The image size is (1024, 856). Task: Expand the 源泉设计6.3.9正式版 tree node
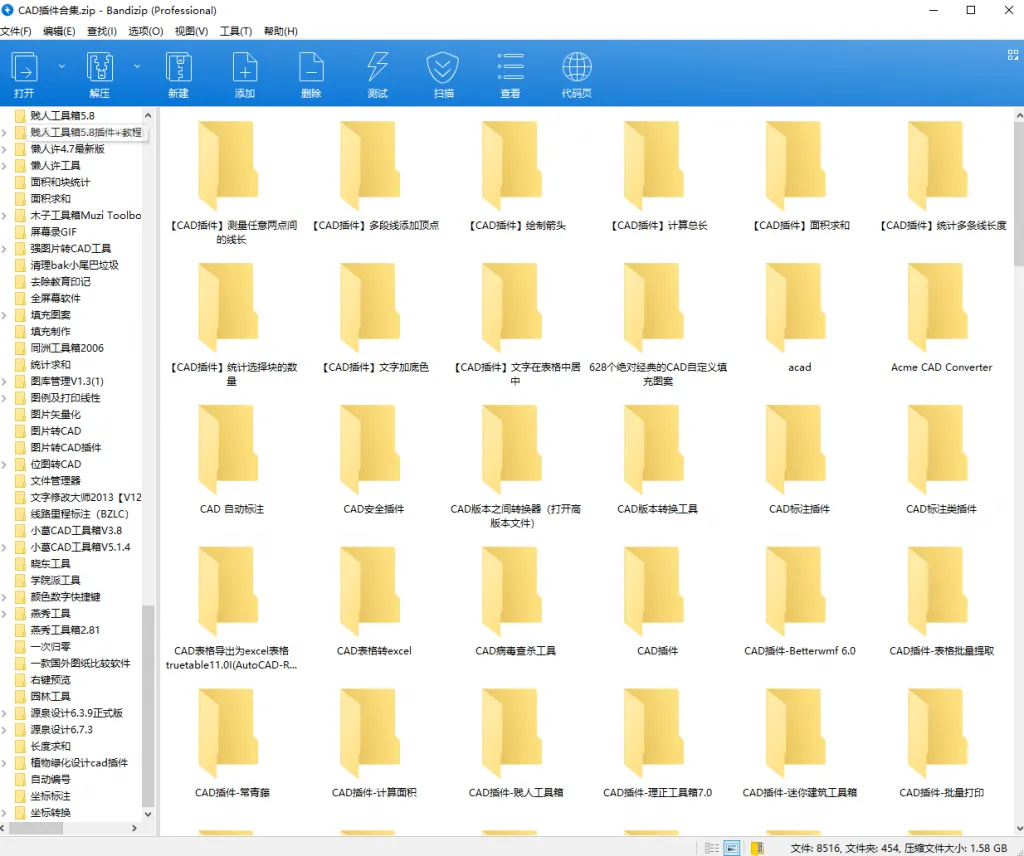click(4, 713)
